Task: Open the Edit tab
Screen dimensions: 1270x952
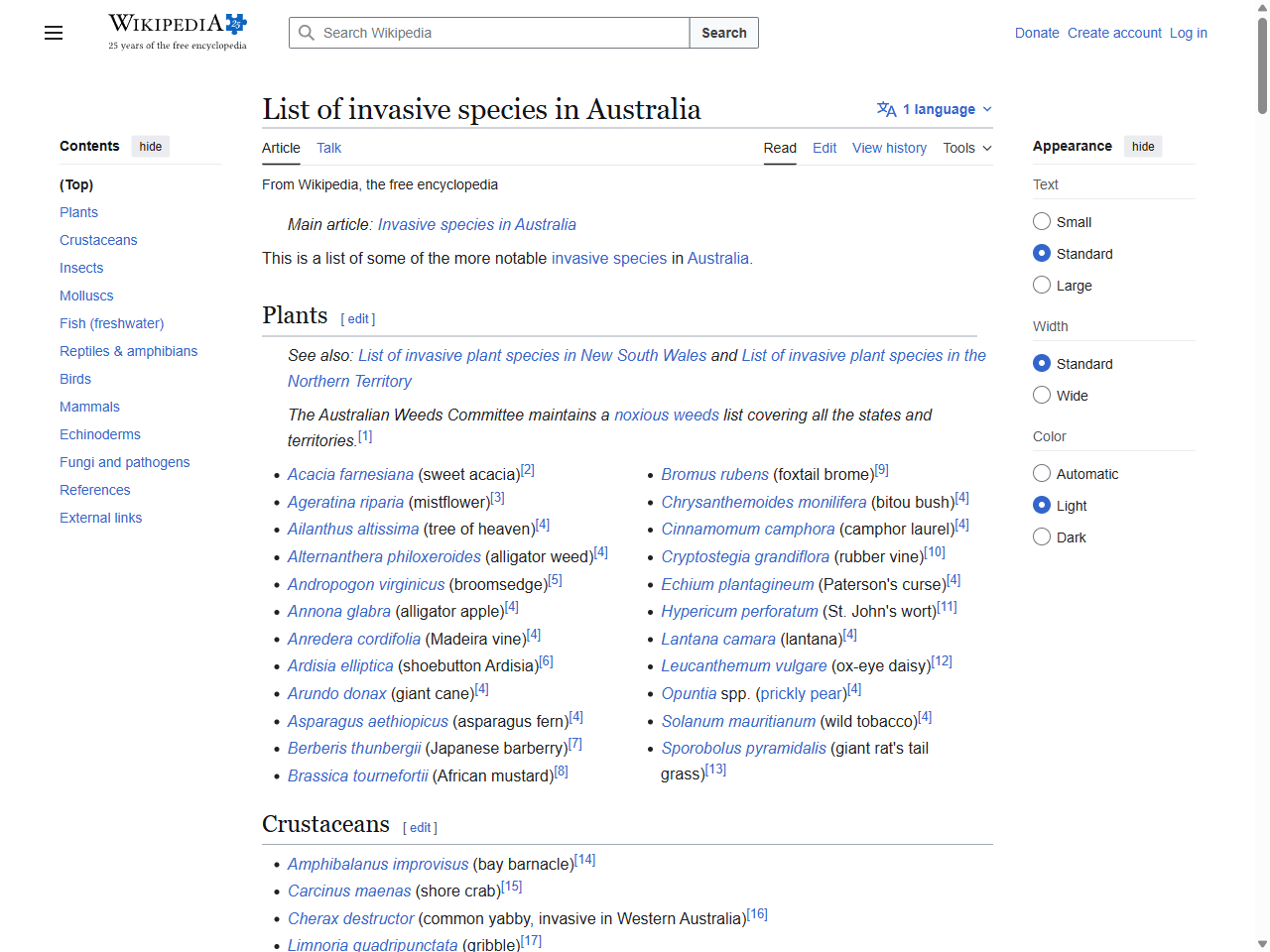Action: 825,148
